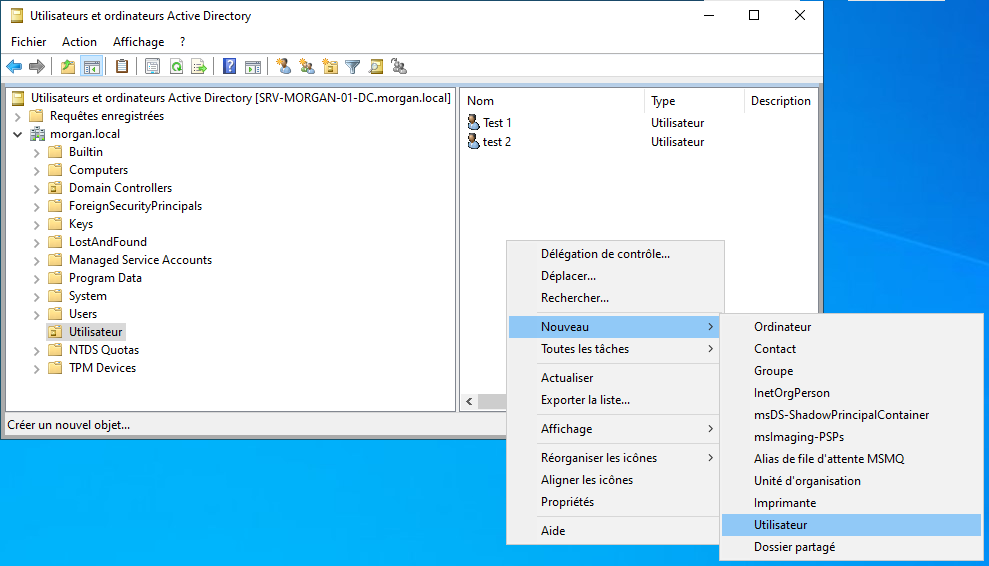Click the Export list toolbar icon
Image resolution: width=989 pixels, height=566 pixels.
pyautogui.click(x=199, y=67)
